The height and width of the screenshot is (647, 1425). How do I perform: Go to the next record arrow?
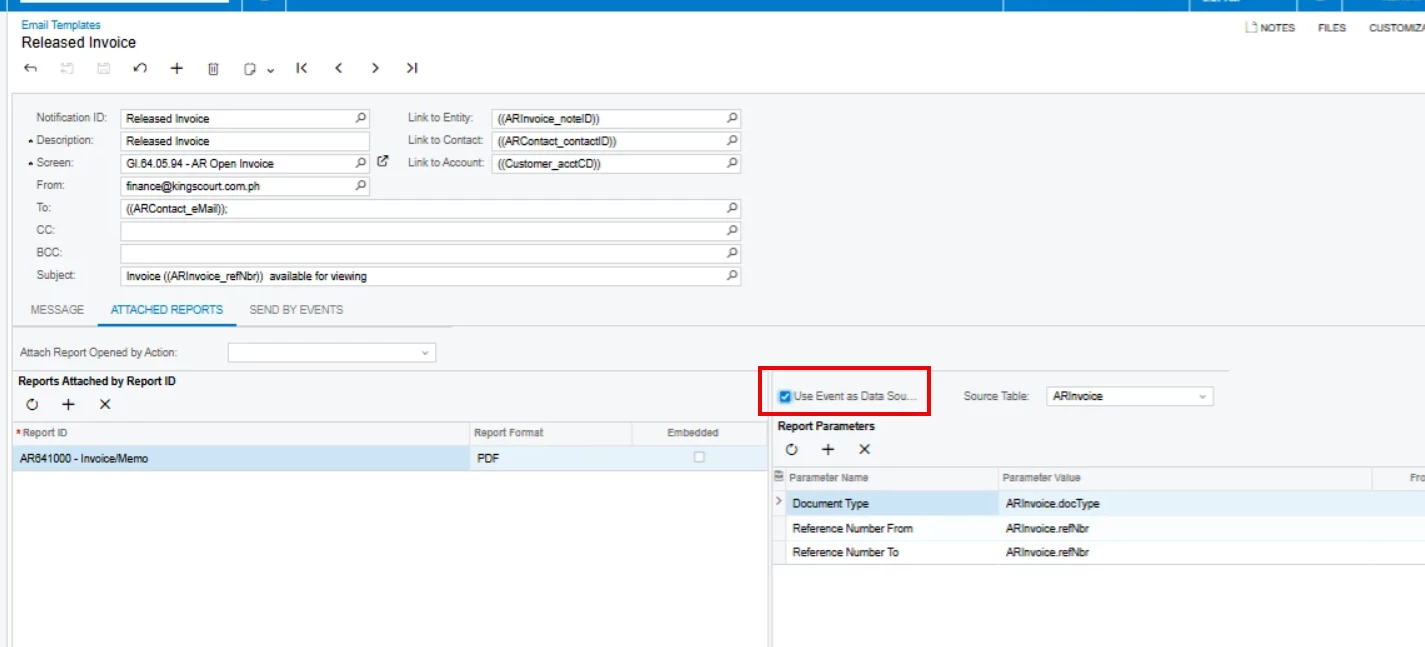375,68
